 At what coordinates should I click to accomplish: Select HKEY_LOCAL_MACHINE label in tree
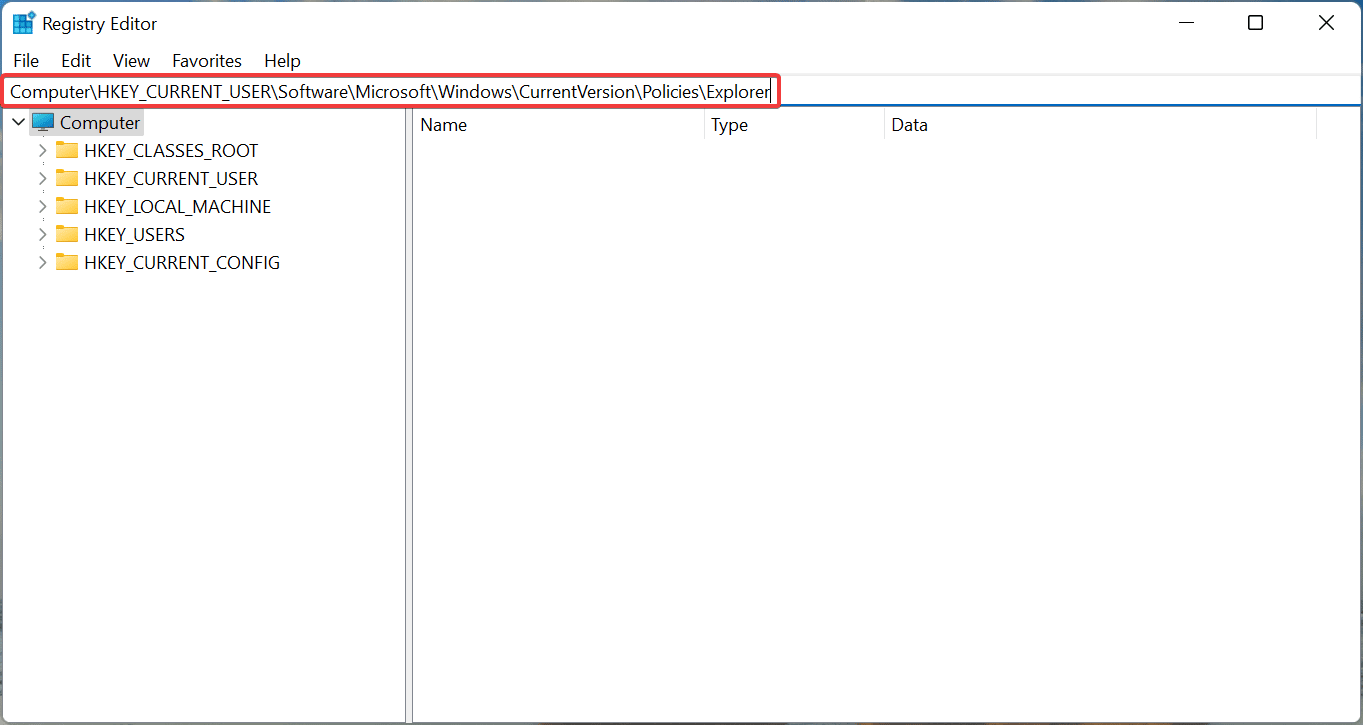(178, 207)
